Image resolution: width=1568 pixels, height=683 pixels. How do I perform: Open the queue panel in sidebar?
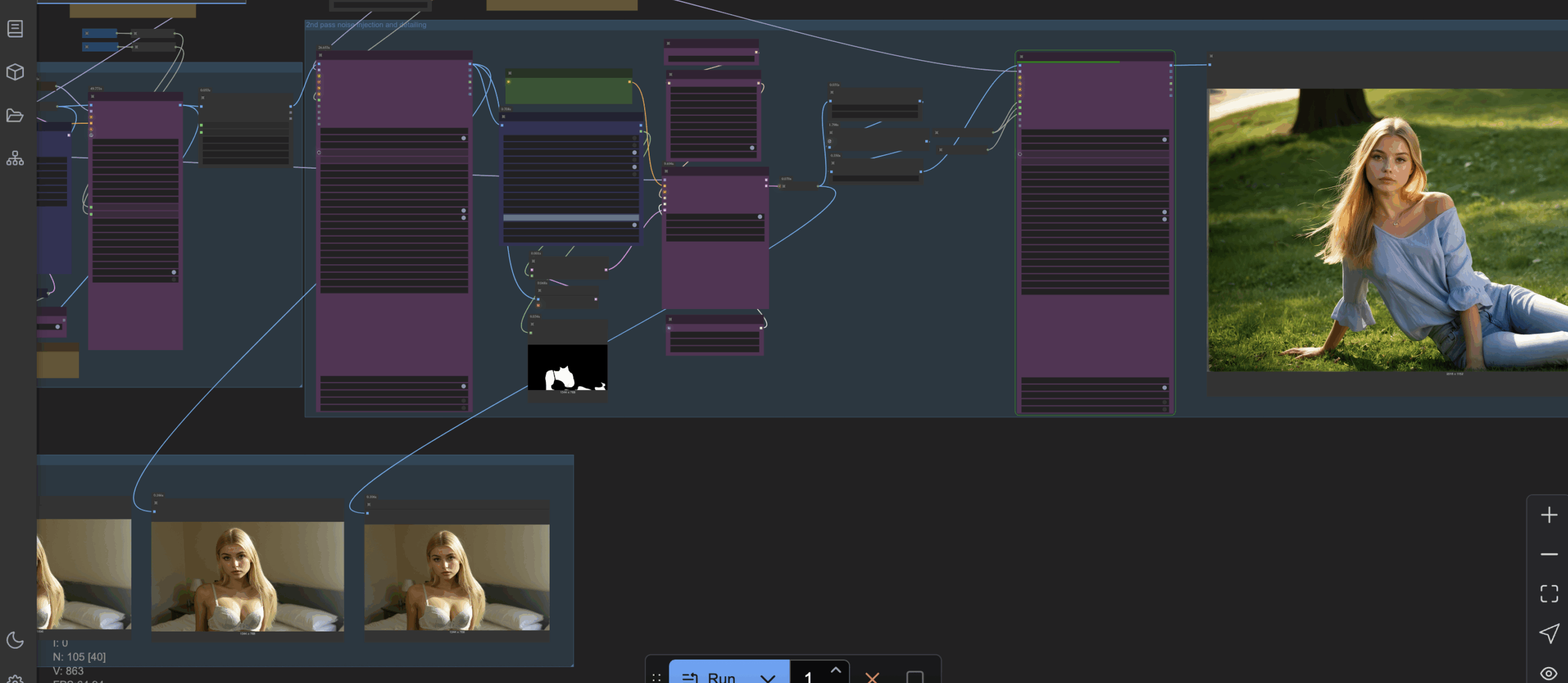[15, 29]
